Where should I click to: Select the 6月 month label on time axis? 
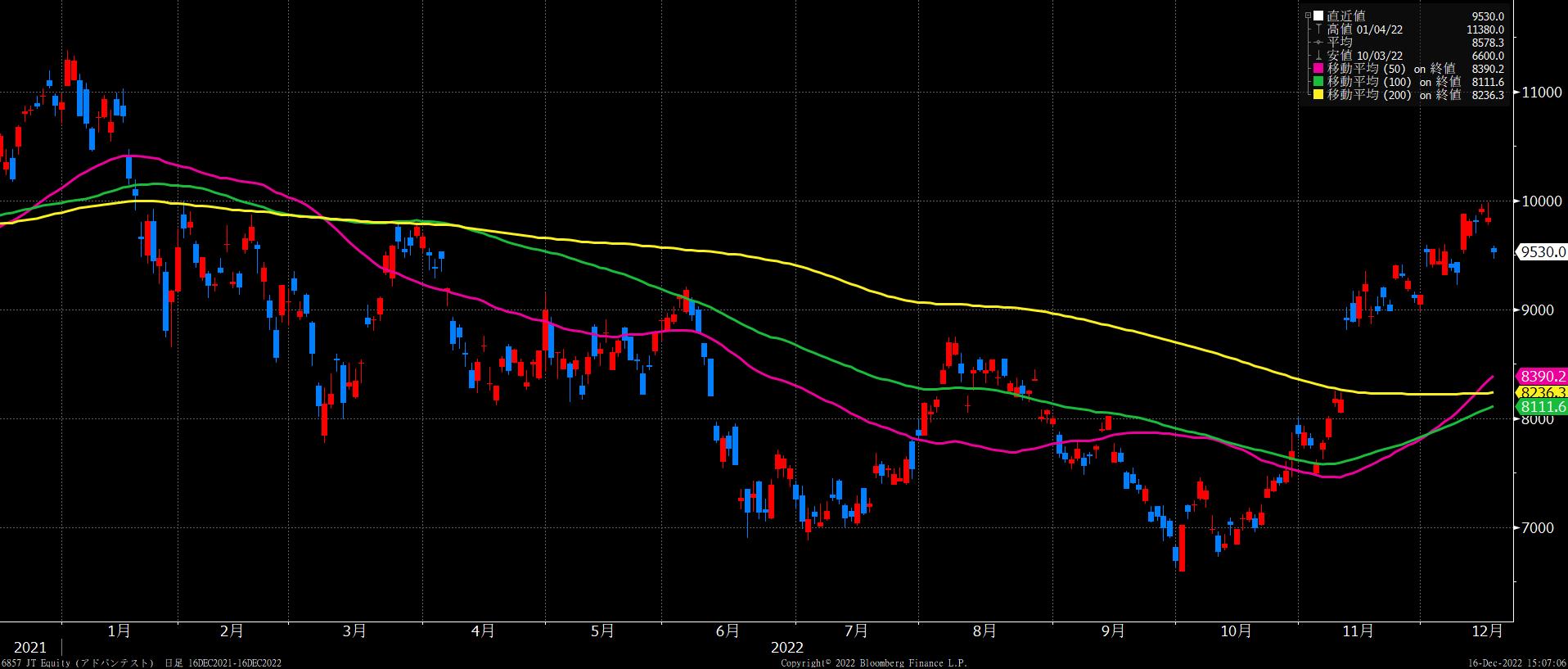727,631
